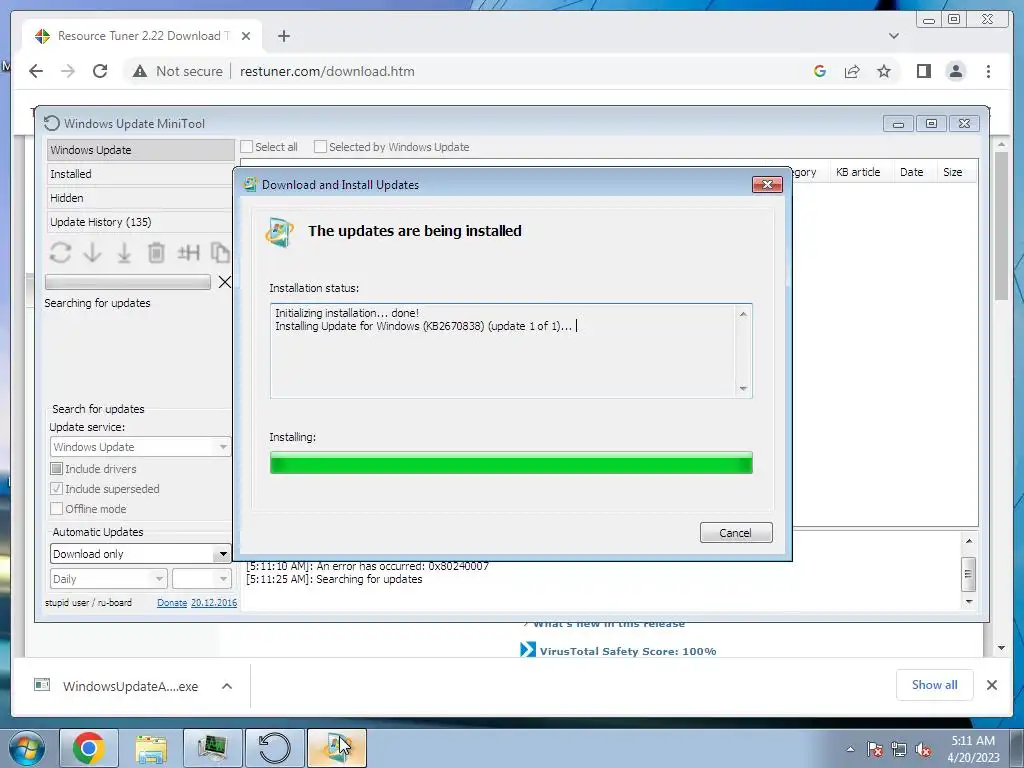Click the refresh updates icon in MiniTool
Screen dimensions: 1024x768
tap(60, 253)
